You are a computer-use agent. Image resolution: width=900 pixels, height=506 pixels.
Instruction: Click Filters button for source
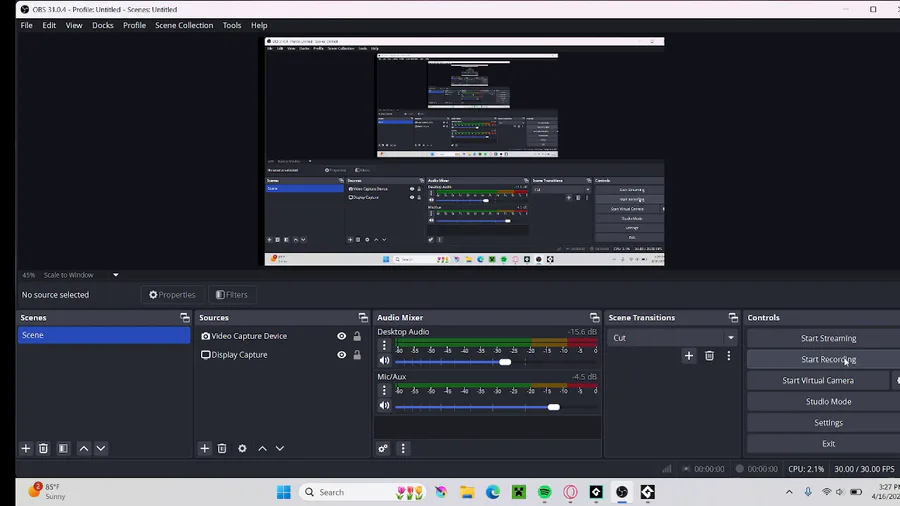(x=232, y=295)
